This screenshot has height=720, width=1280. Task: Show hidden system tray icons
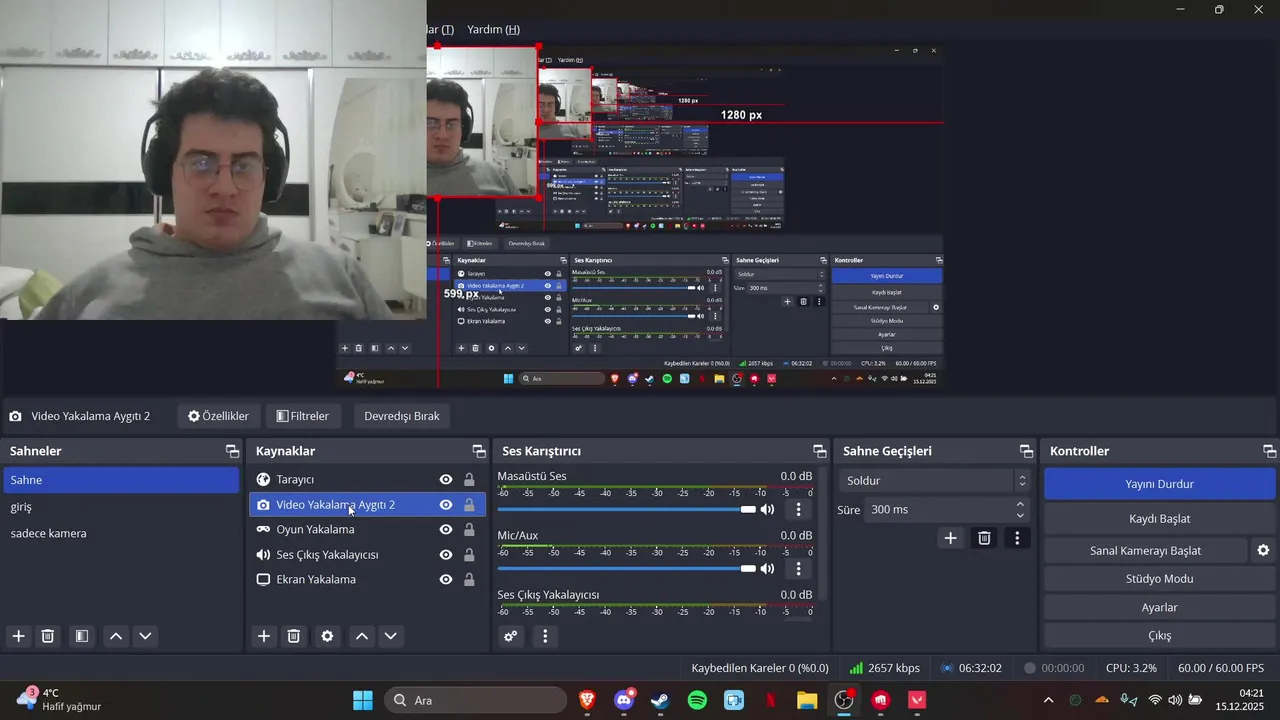coord(1047,700)
